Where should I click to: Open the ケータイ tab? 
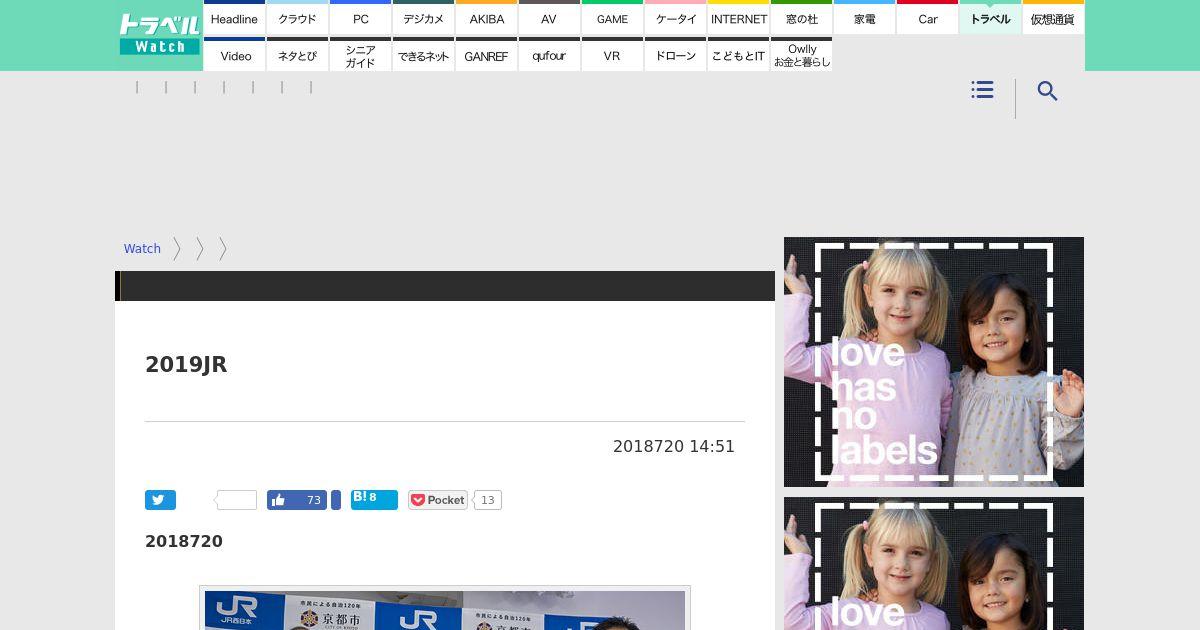click(x=675, y=18)
